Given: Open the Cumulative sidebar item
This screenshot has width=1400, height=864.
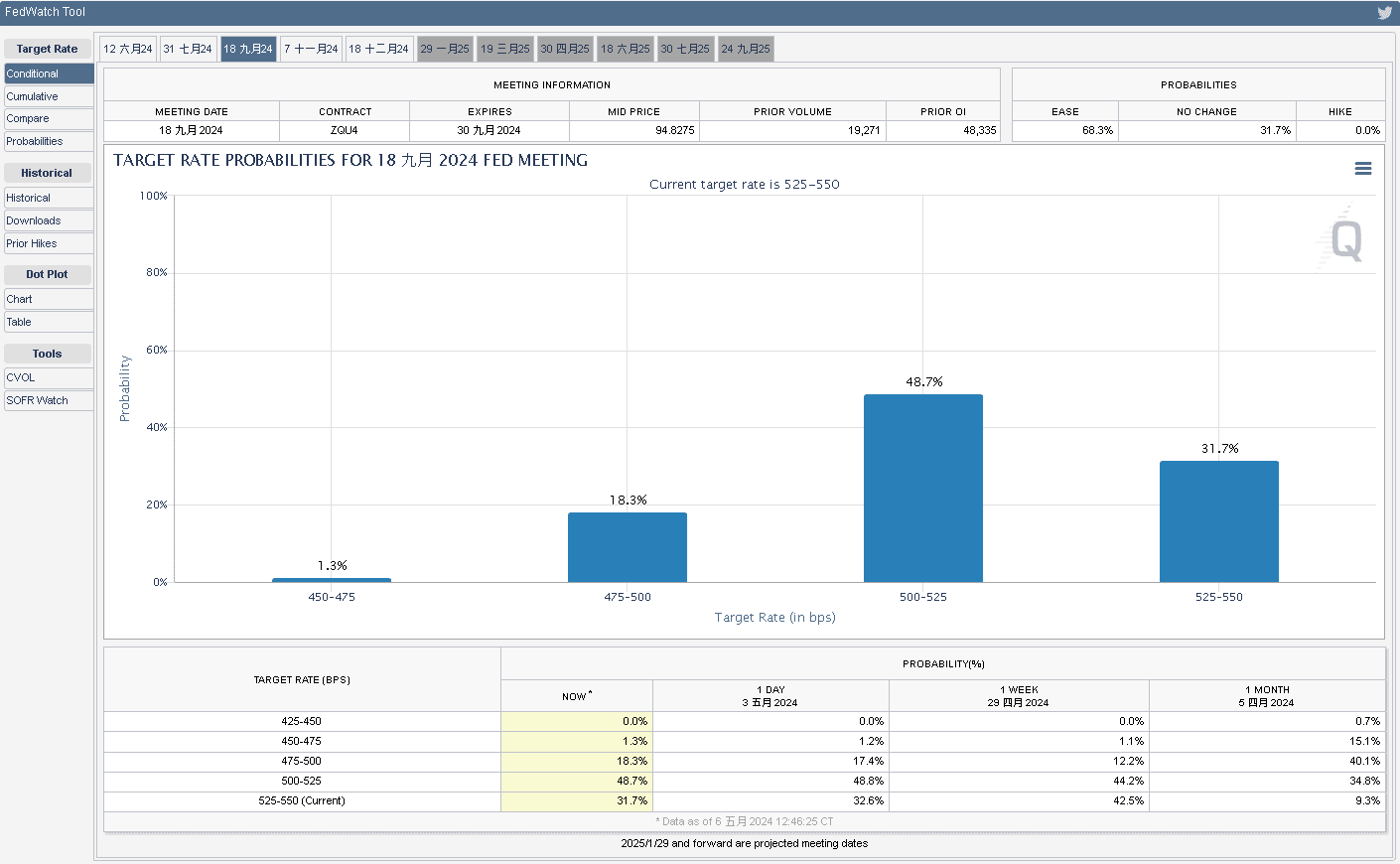Looking at the screenshot, I should tap(49, 96).
